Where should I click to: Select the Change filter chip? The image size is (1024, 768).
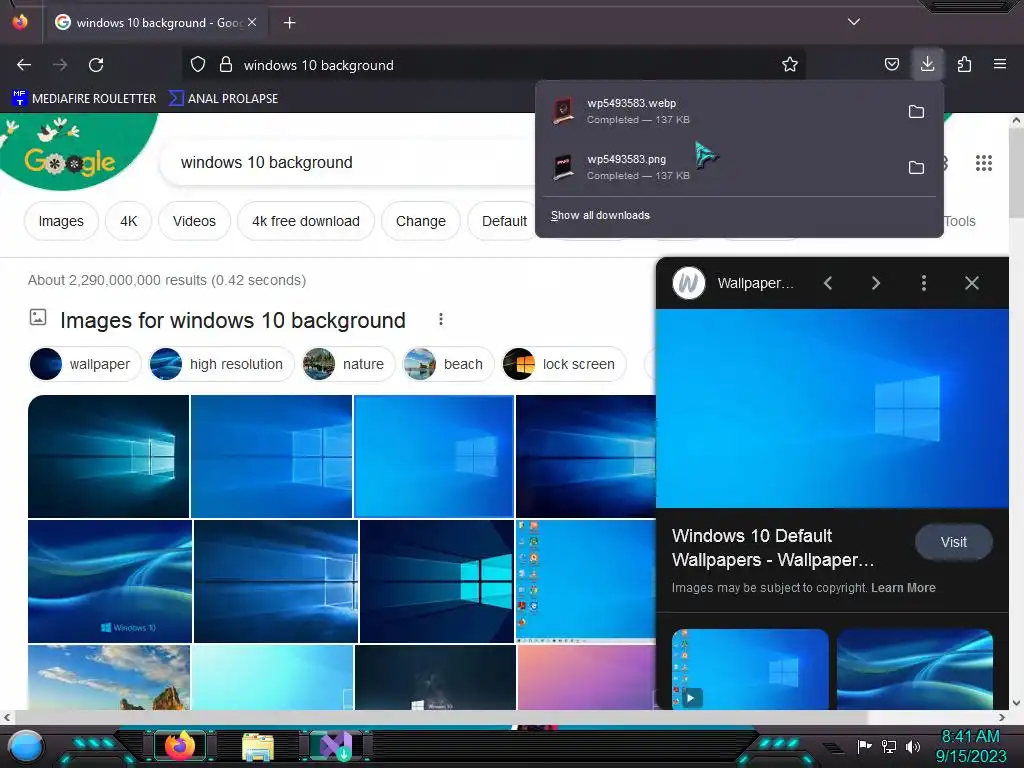coord(421,221)
